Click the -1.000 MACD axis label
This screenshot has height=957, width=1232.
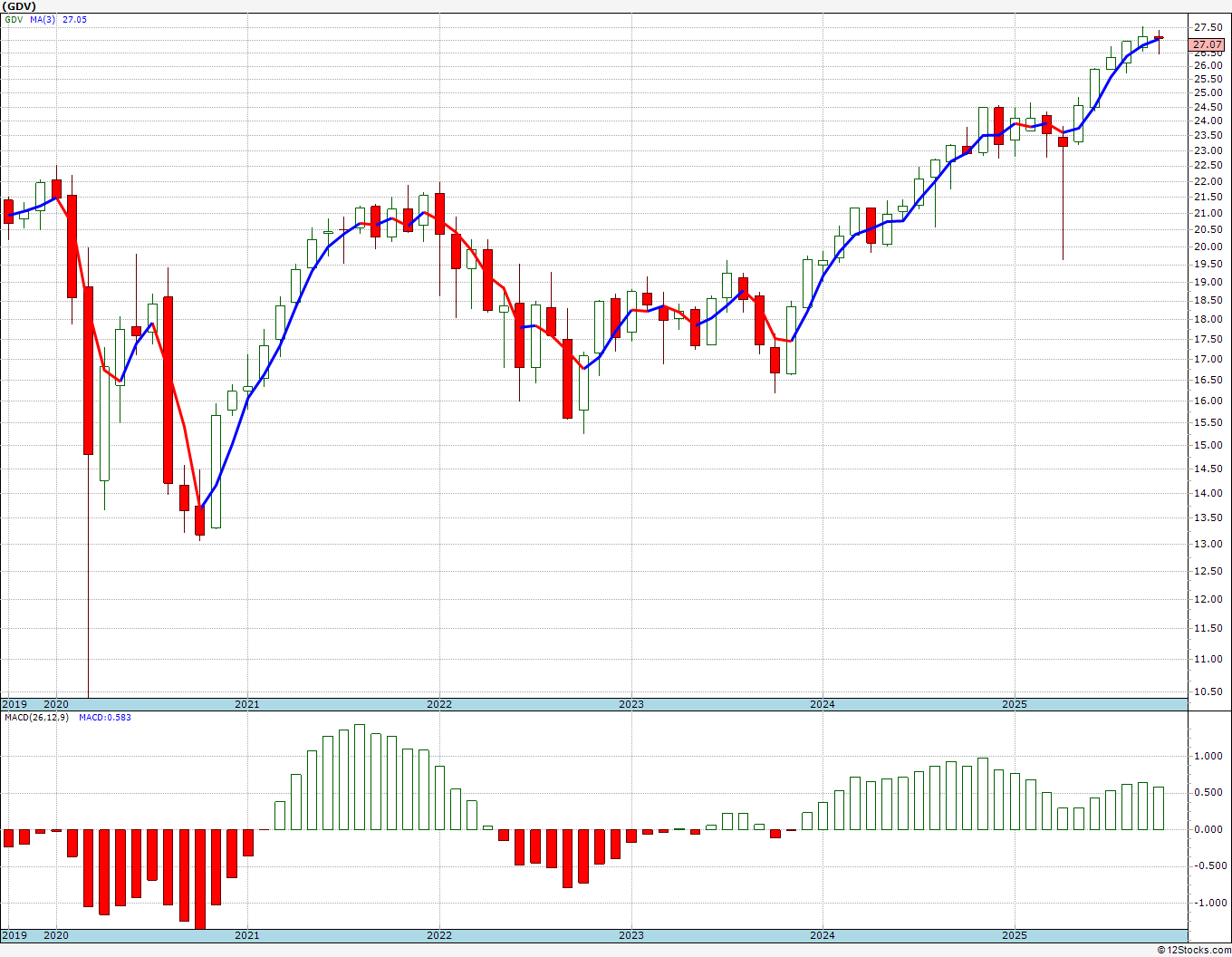click(1209, 903)
